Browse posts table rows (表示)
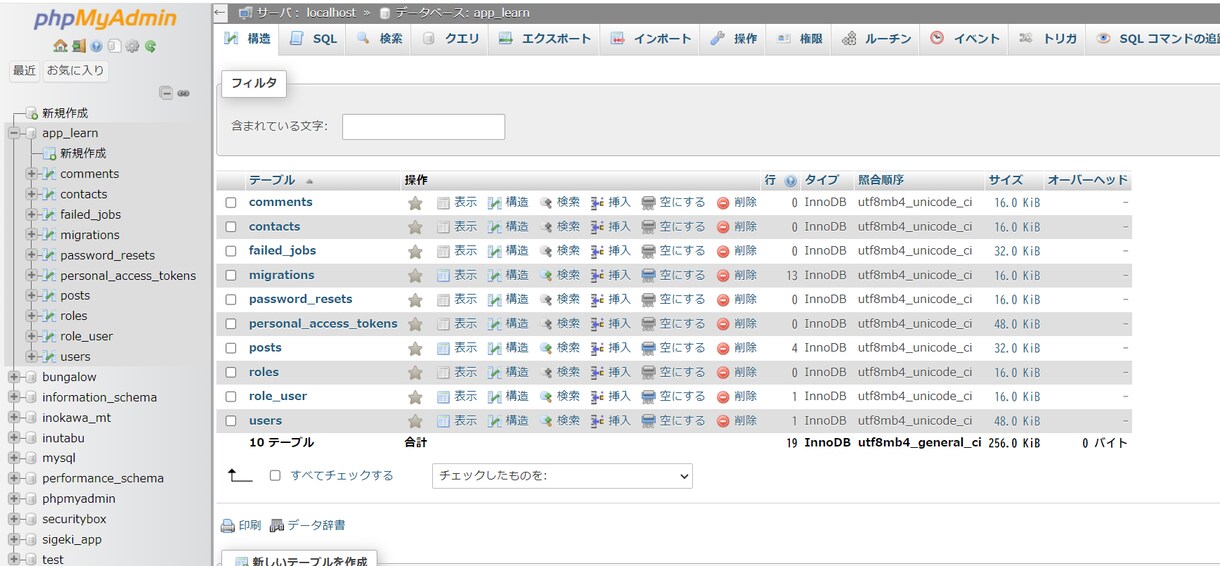The width and height of the screenshot is (1220, 566). click(x=457, y=348)
